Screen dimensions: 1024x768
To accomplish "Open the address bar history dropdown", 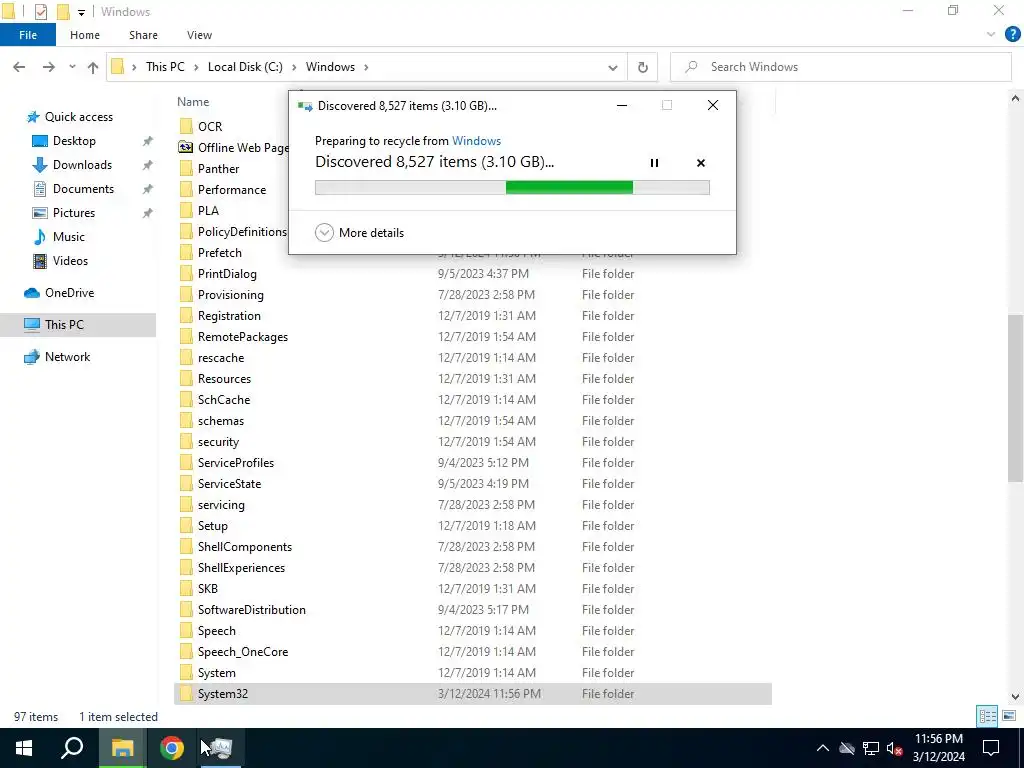I will pos(613,67).
